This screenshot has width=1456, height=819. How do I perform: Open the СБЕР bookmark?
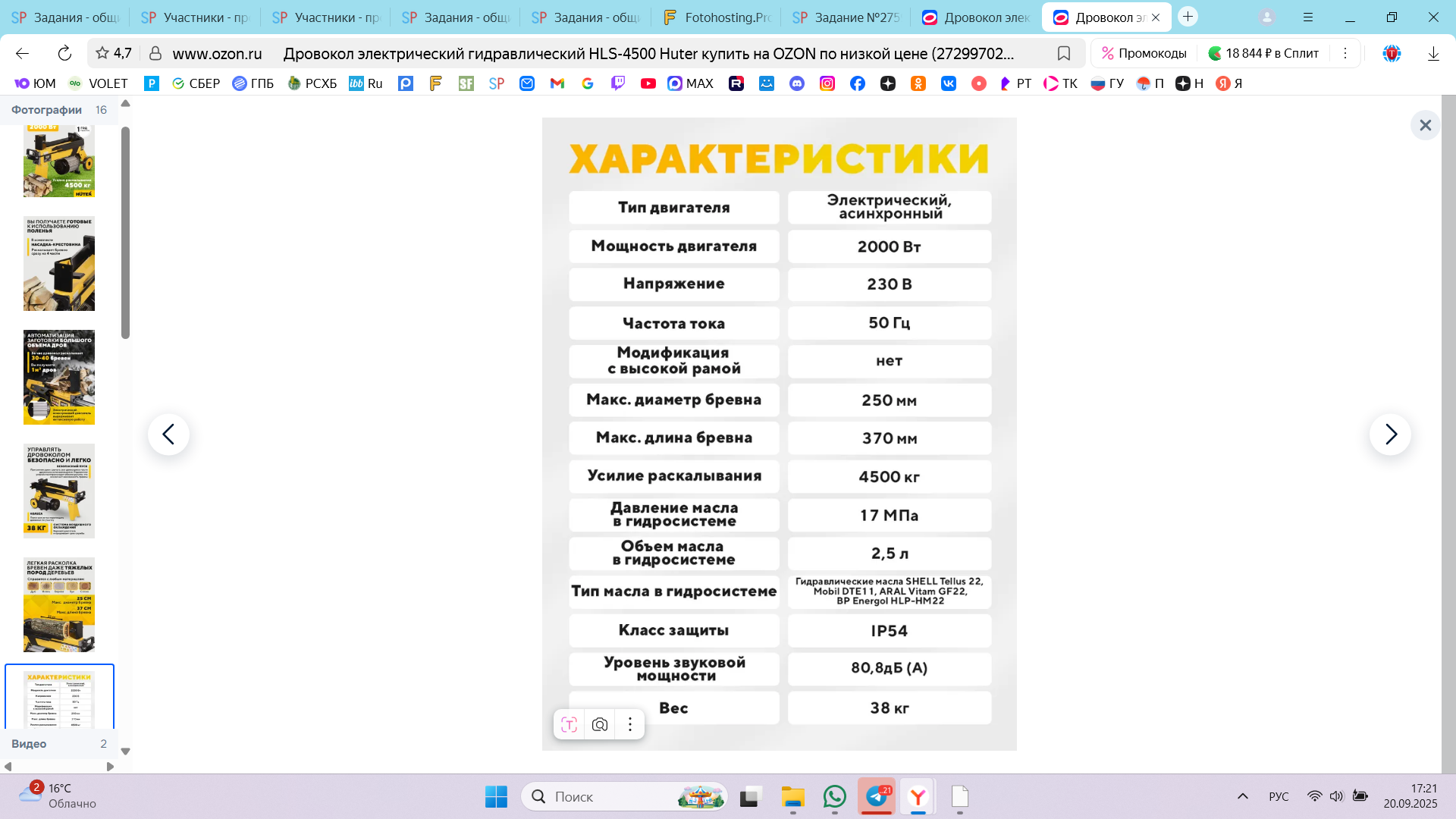(196, 83)
